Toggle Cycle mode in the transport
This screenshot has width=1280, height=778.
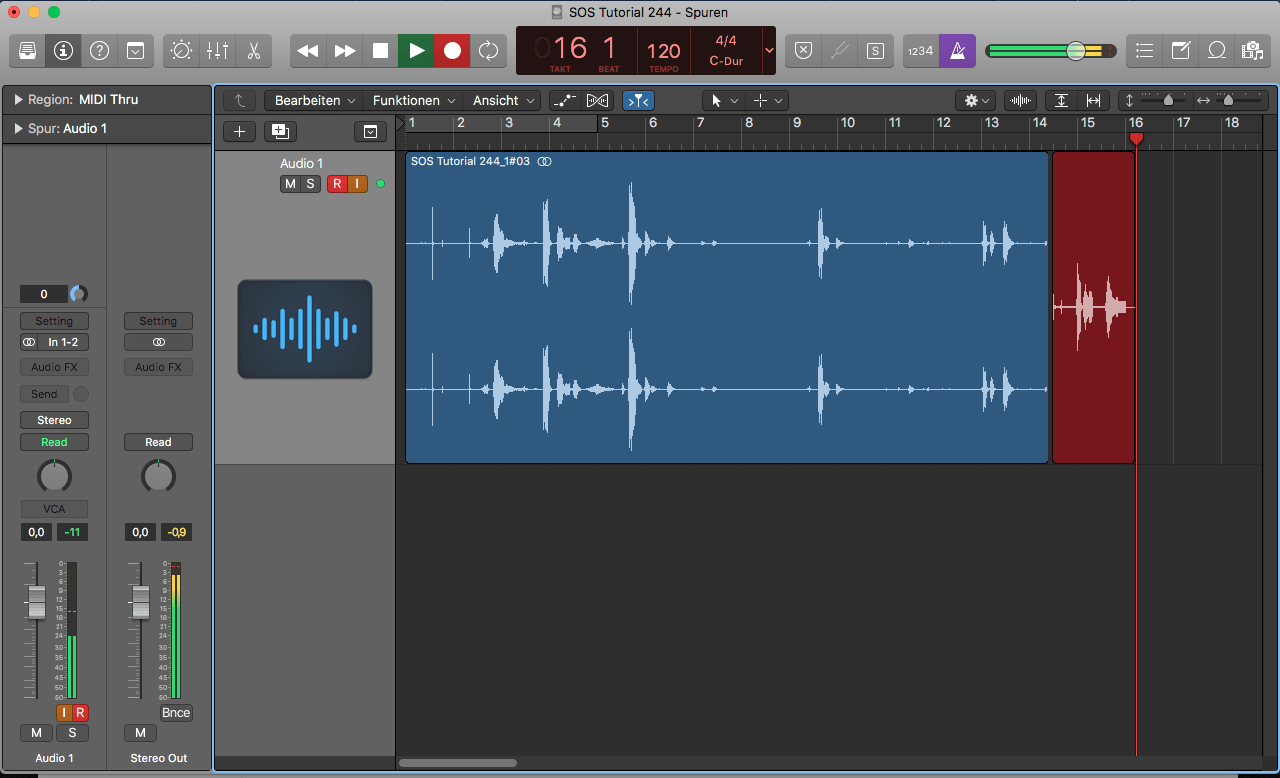[x=488, y=51]
